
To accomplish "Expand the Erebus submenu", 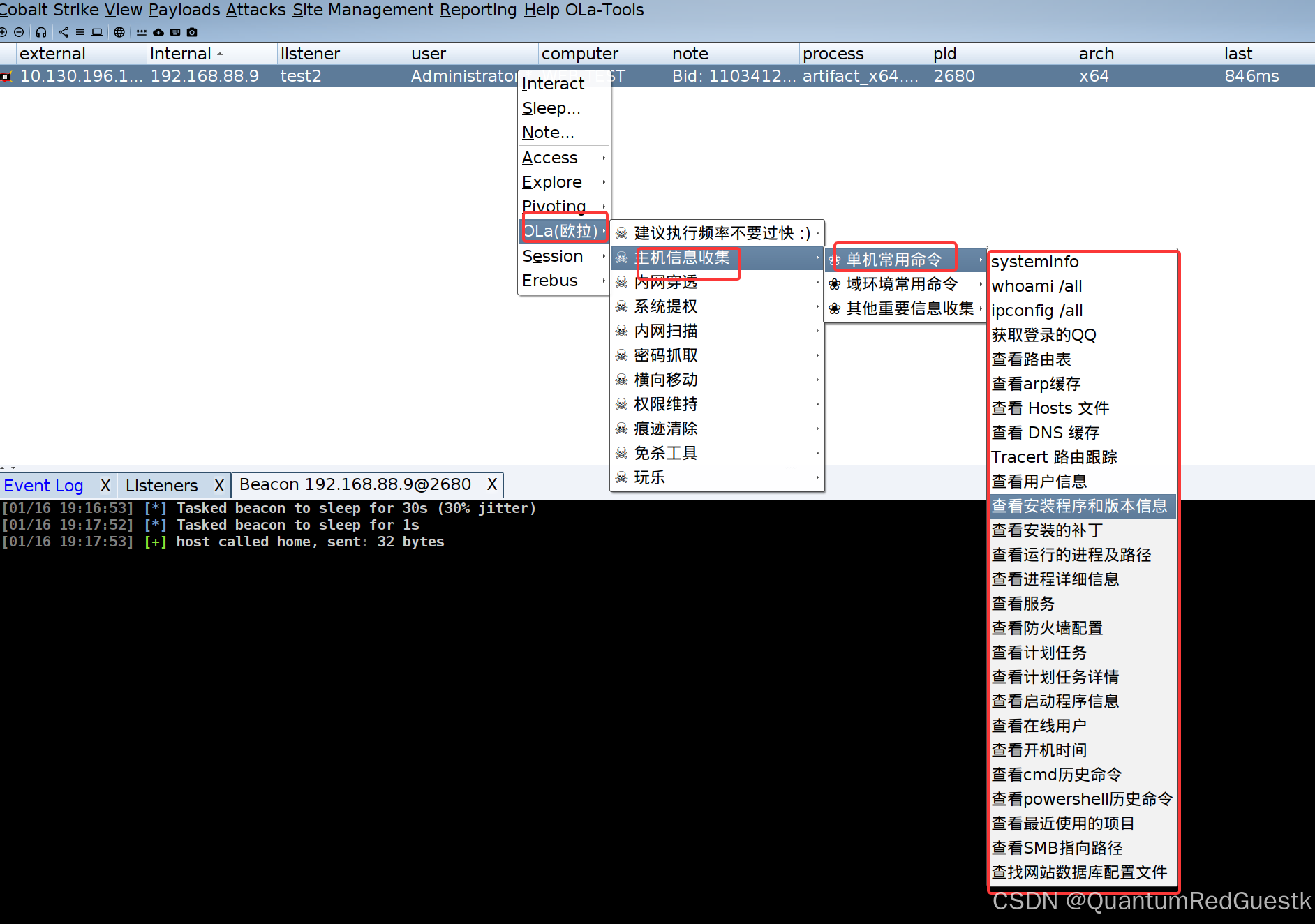I will pyautogui.click(x=564, y=281).
